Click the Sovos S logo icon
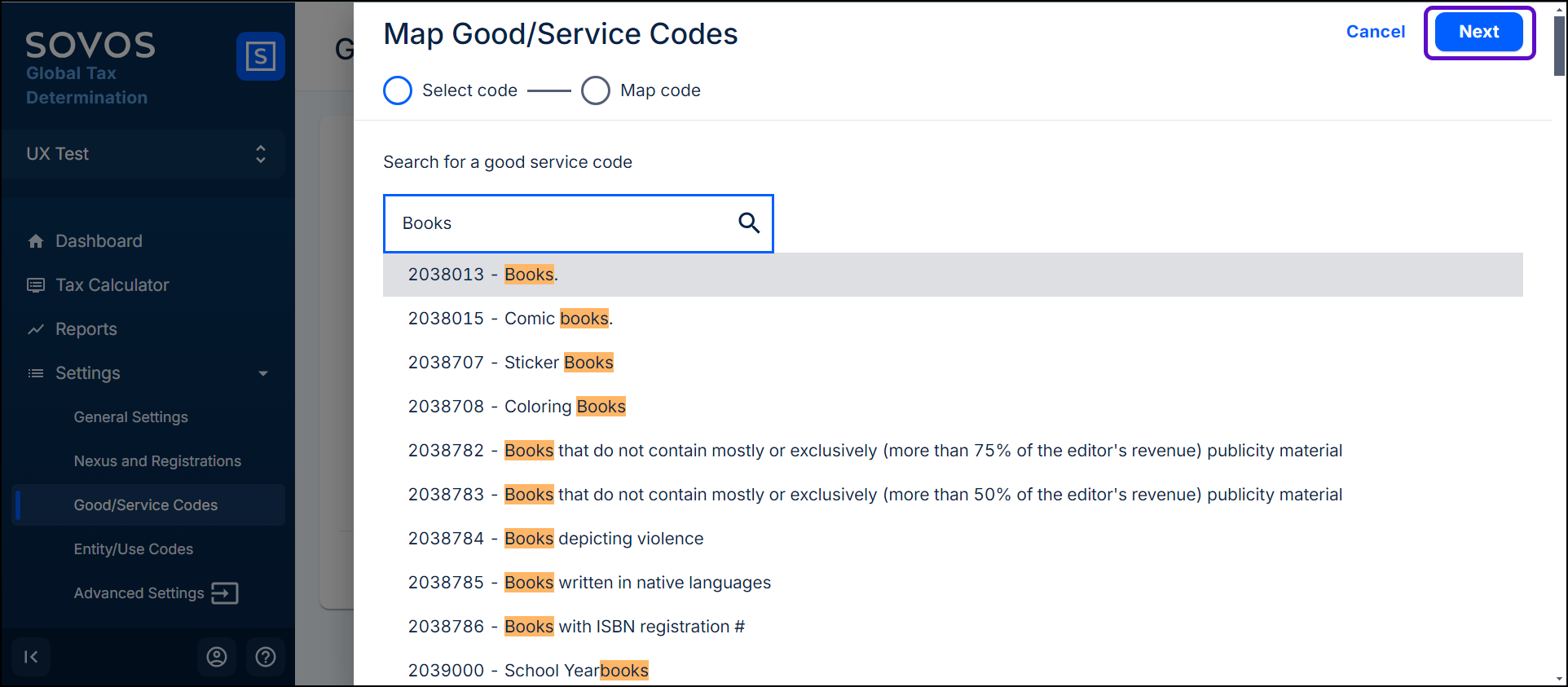The image size is (1568, 687). (x=260, y=56)
